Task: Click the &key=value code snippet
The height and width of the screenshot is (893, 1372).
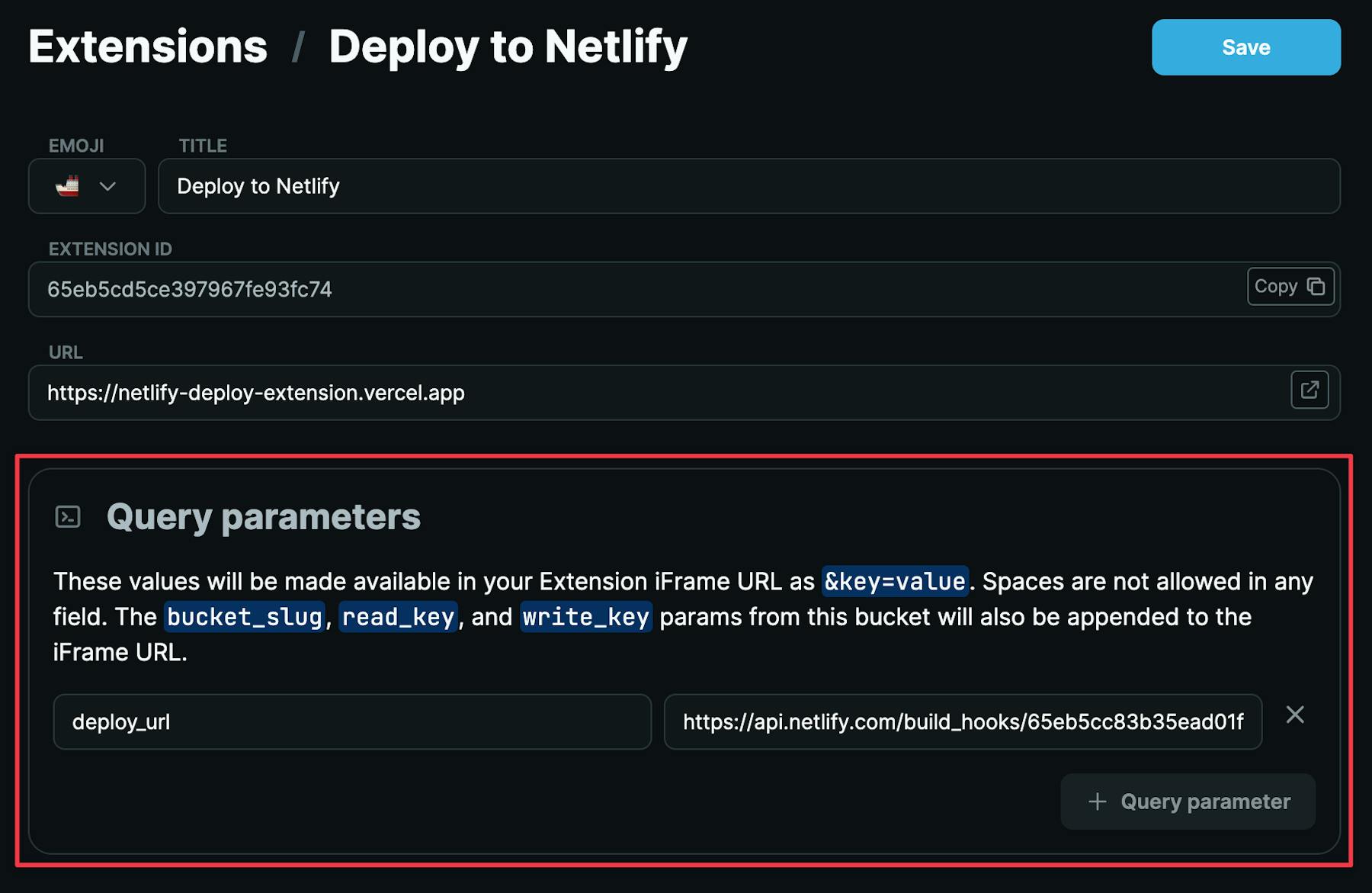Action: (895, 581)
